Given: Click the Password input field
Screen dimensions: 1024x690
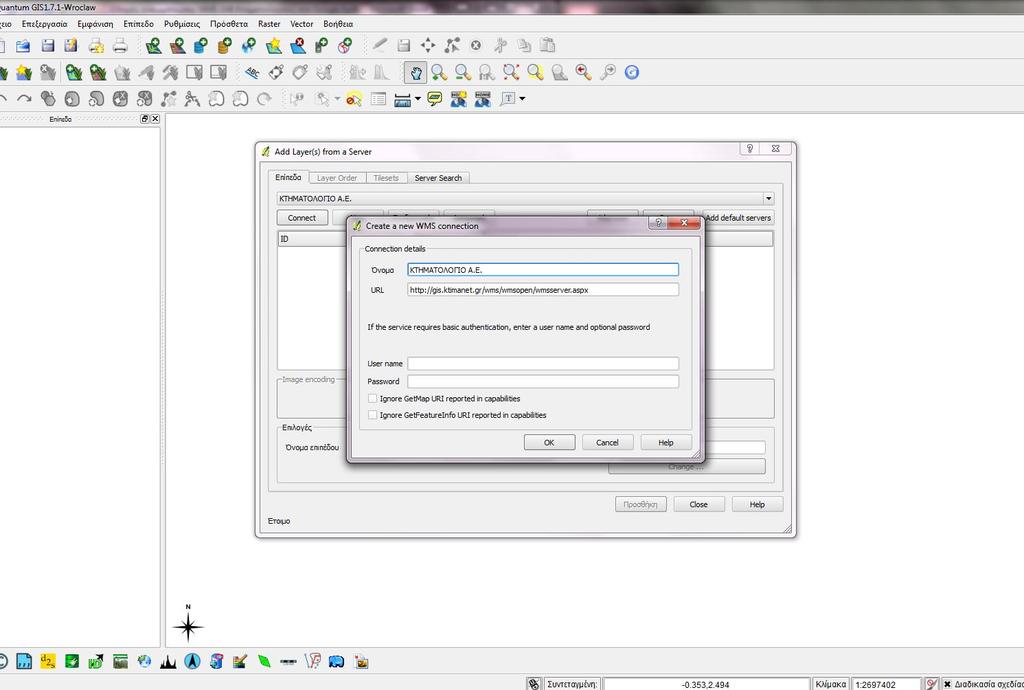Looking at the screenshot, I should [543, 381].
